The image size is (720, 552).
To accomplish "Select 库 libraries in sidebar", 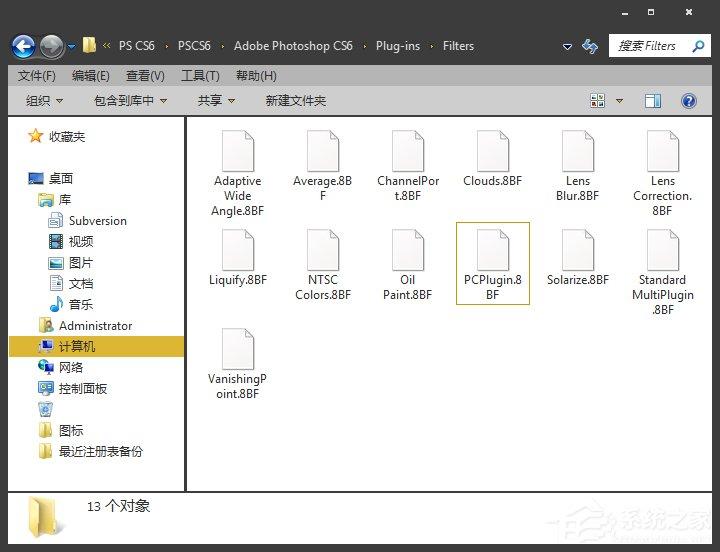I will click(x=55, y=200).
